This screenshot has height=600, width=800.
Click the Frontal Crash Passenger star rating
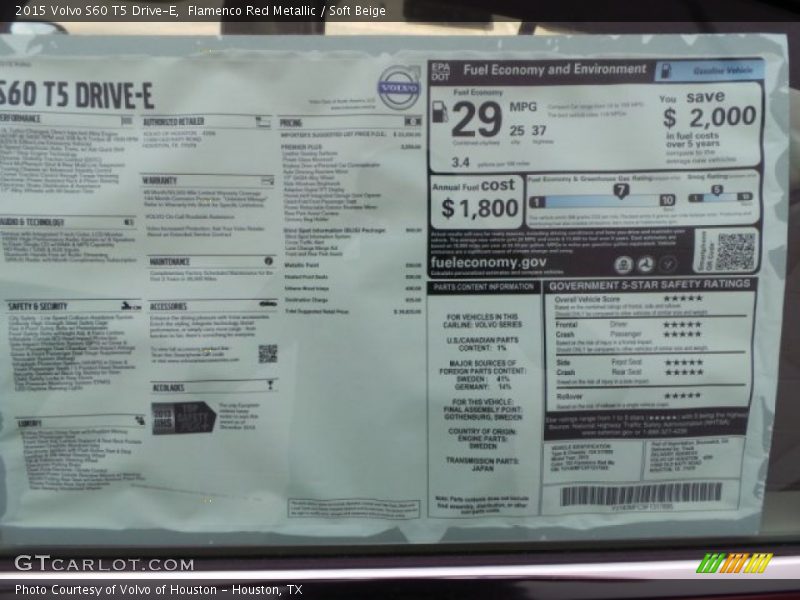[x=682, y=334]
